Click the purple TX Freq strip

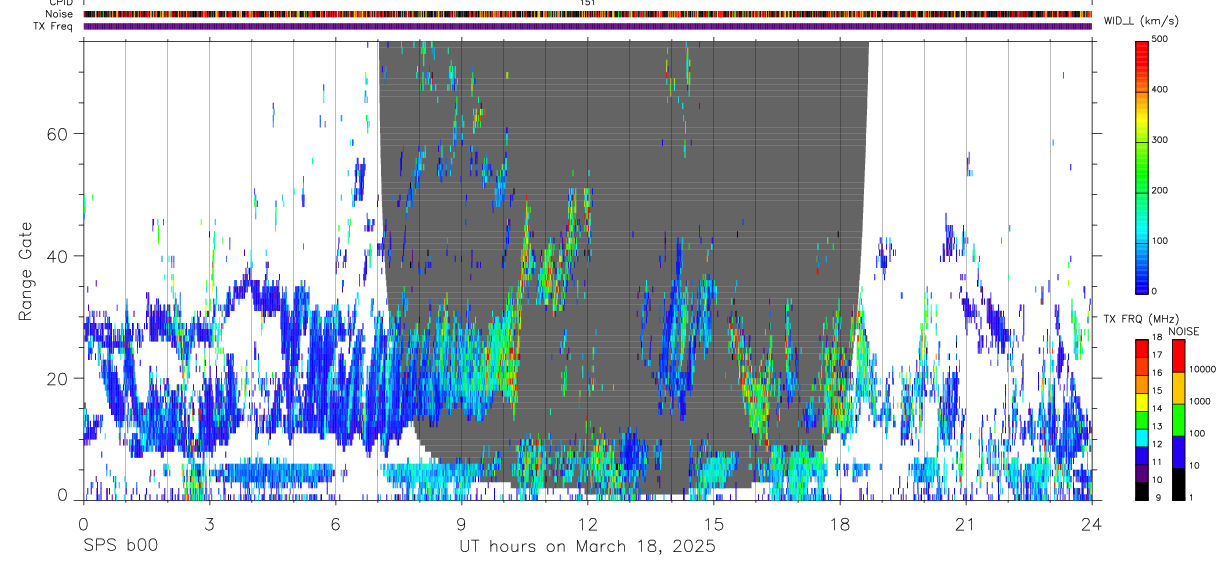tap(588, 26)
